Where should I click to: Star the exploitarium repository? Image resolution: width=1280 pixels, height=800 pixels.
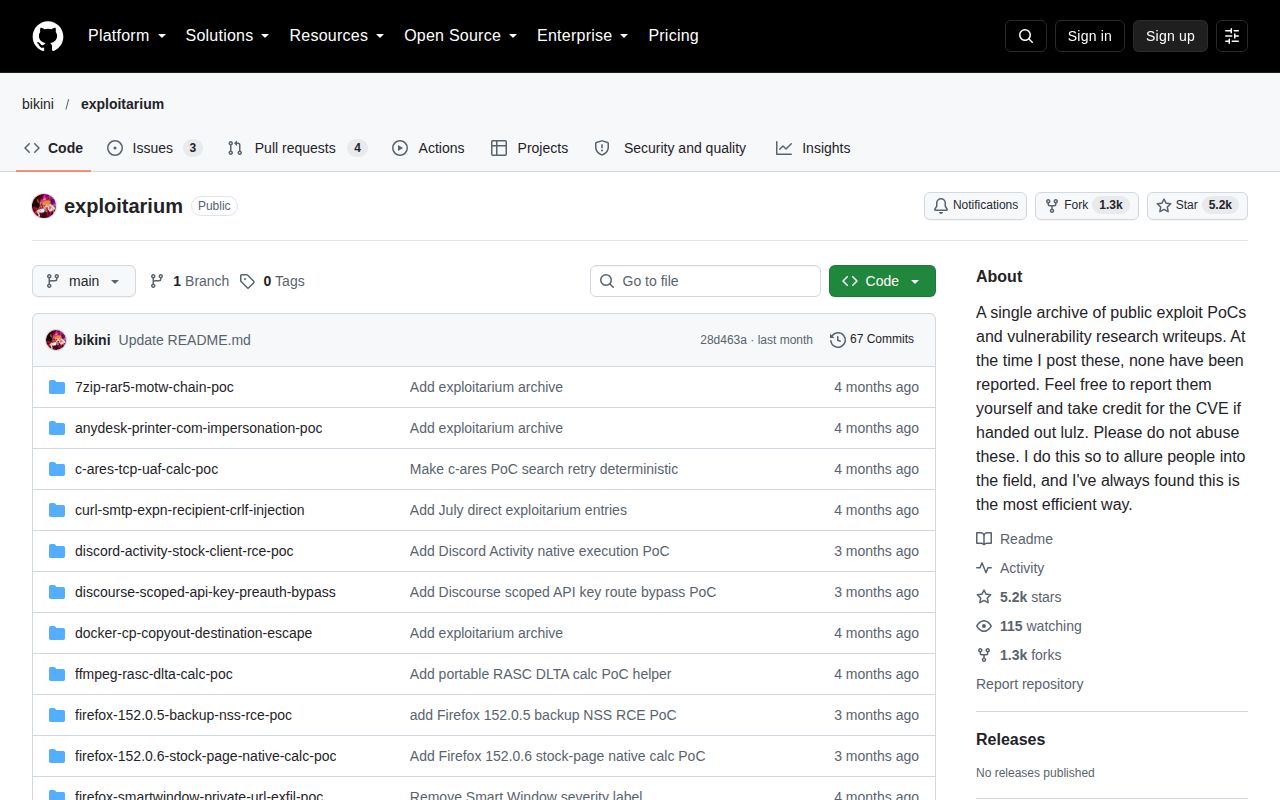1197,206
